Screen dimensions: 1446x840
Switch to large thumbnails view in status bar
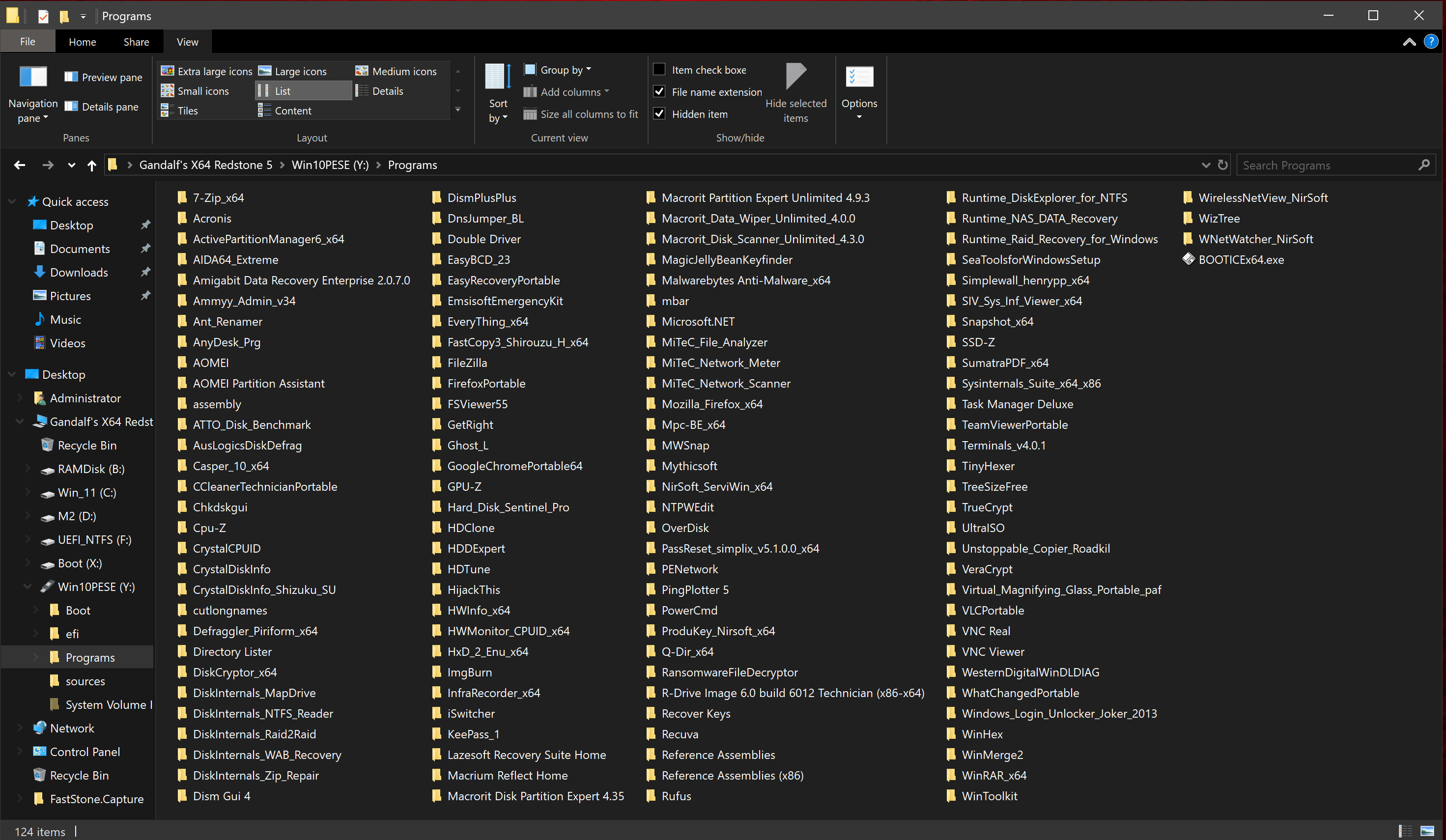point(1428,831)
